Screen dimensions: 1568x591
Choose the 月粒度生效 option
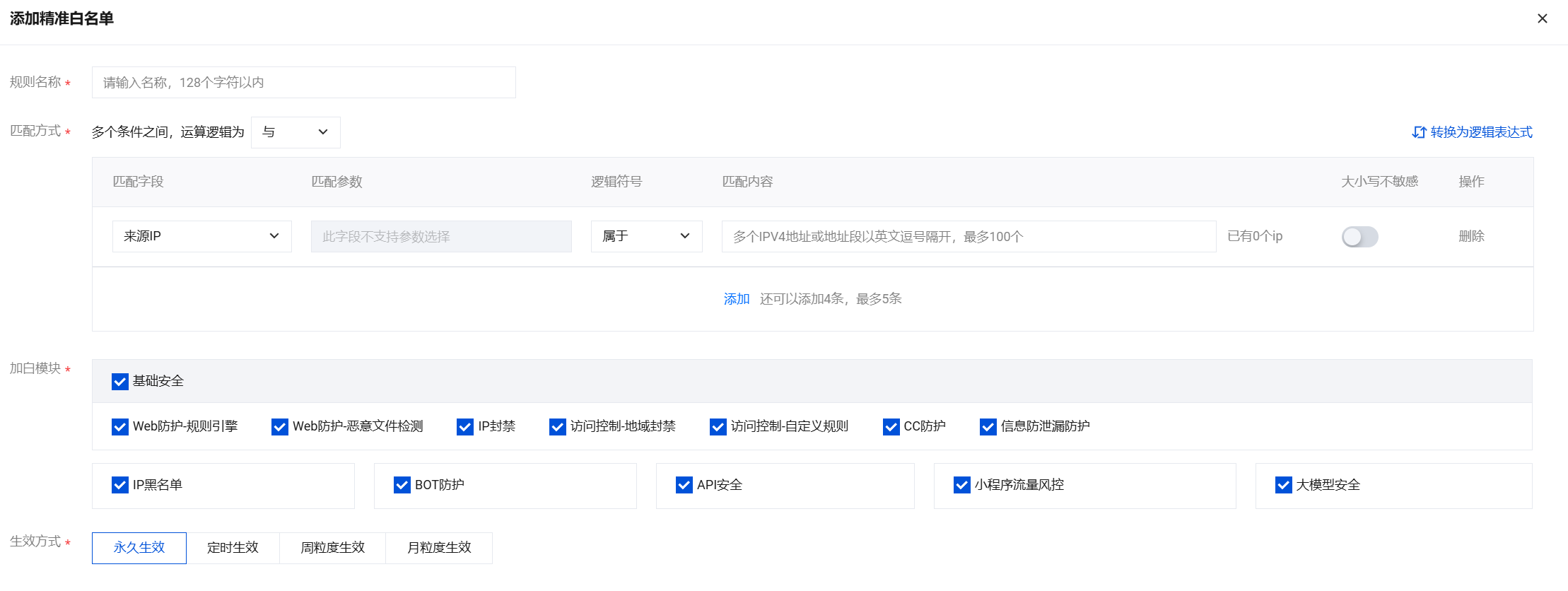pos(439,548)
